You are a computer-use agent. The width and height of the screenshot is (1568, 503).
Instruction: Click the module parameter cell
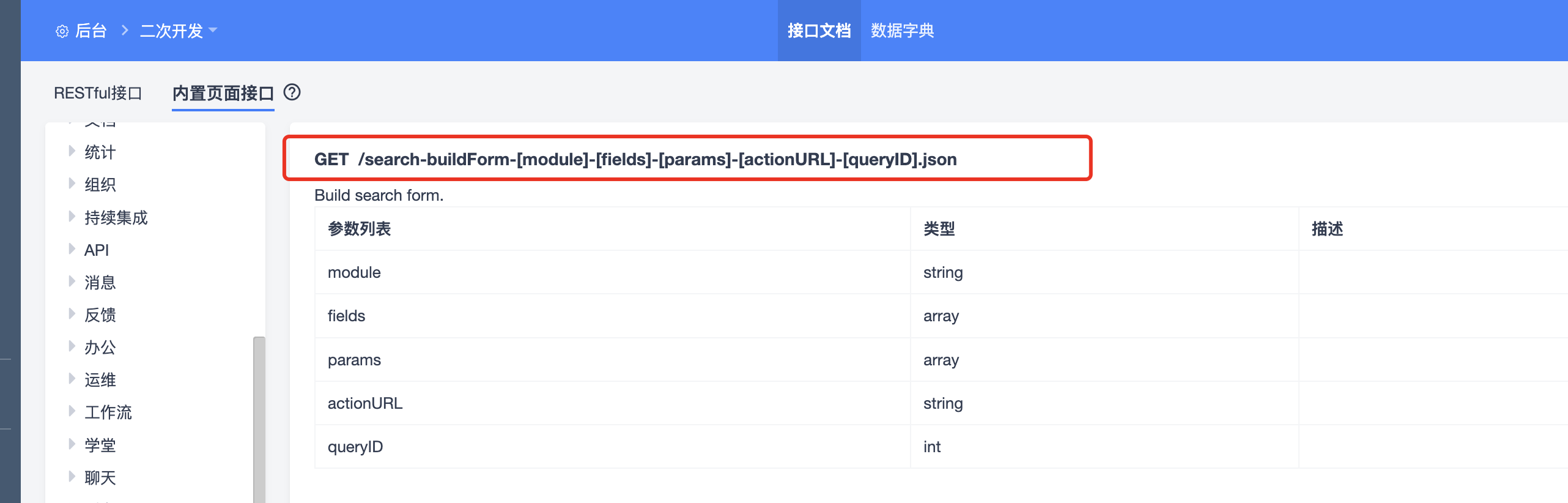[612, 272]
